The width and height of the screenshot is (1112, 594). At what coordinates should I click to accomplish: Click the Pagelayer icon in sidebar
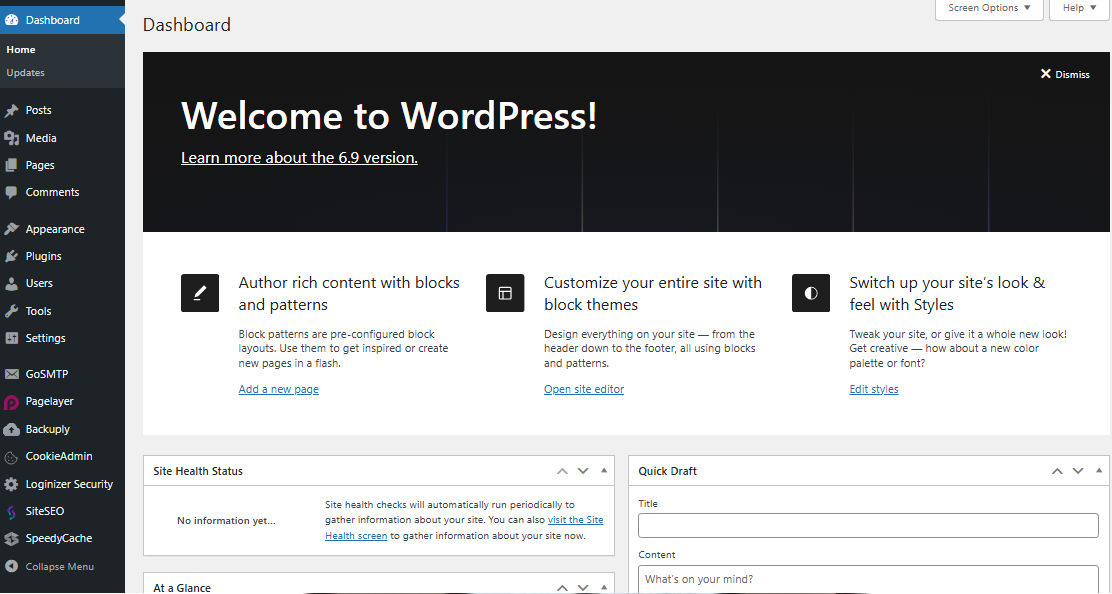[x=11, y=402]
